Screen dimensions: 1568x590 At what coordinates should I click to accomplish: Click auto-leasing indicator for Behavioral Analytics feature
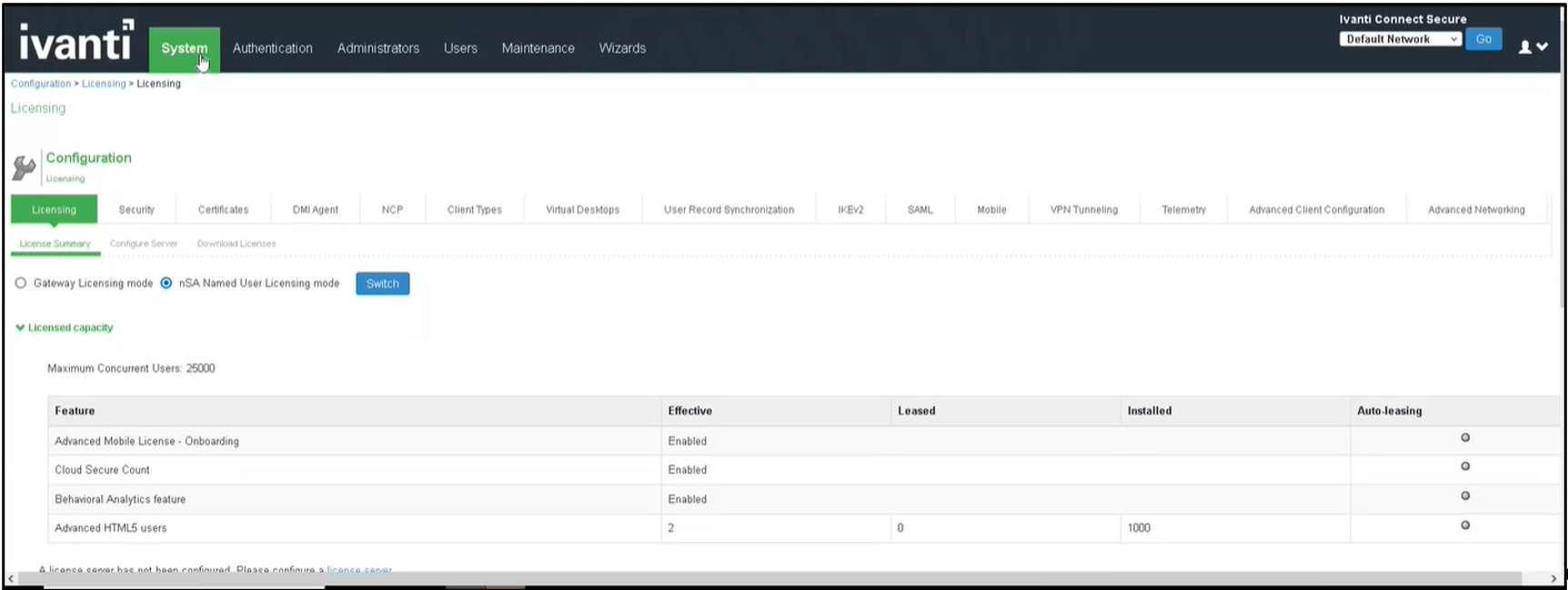[x=1464, y=496]
